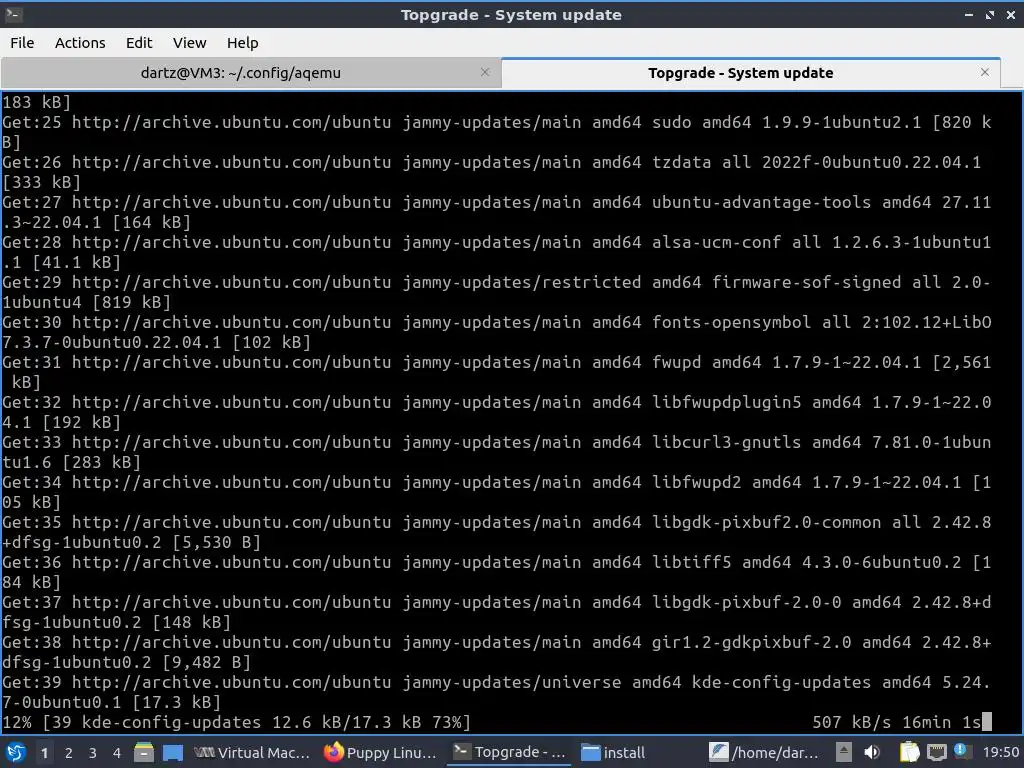The width and height of the screenshot is (1024, 768).
Task: Open the Lubuntu start menu
Action: 15,752
